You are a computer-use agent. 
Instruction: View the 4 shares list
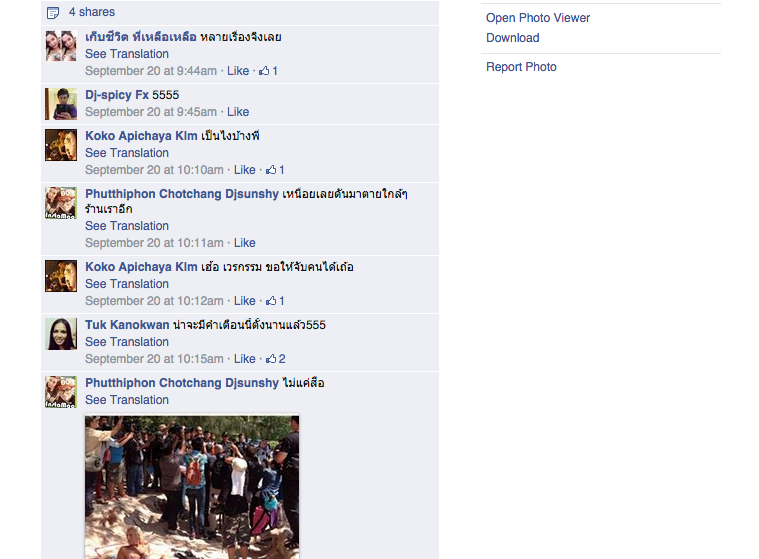92,12
